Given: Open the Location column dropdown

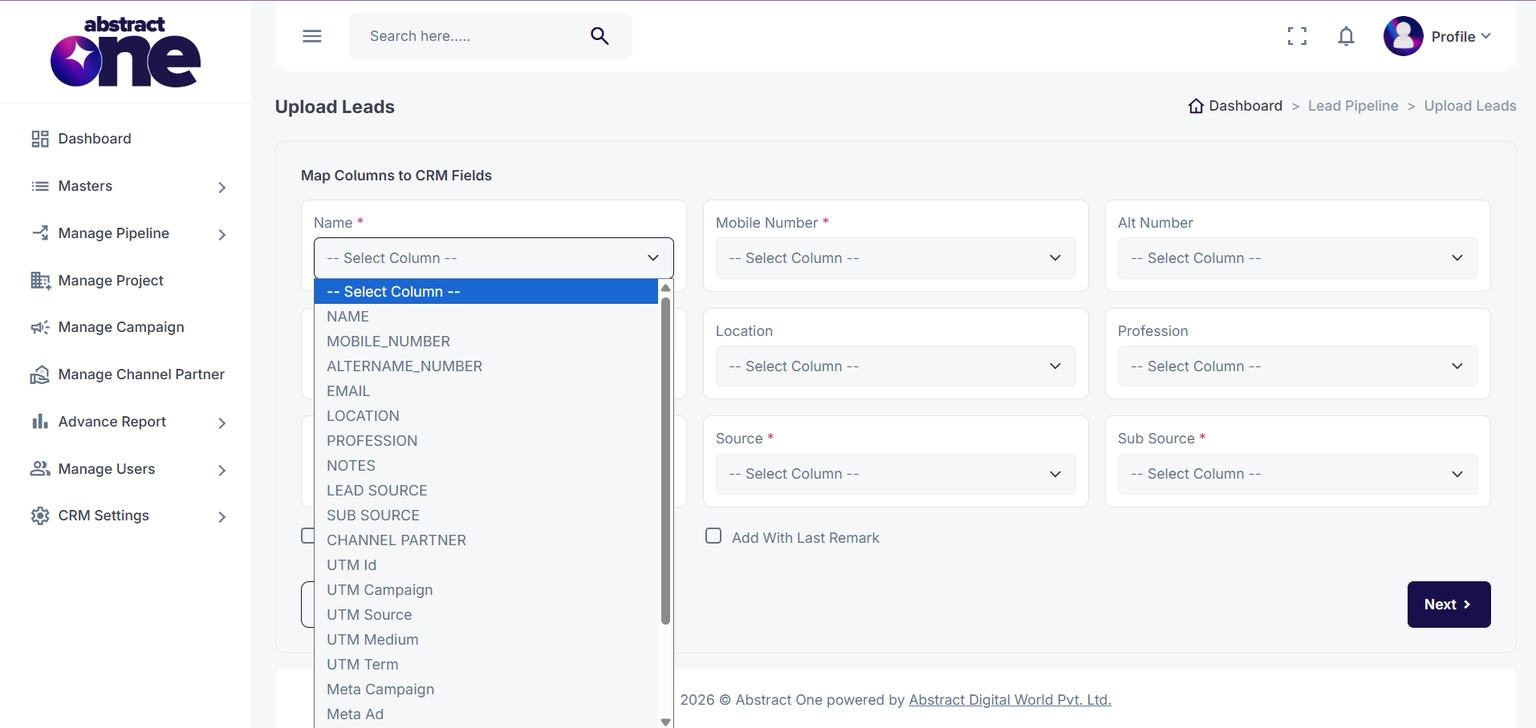Looking at the screenshot, I should (x=896, y=366).
